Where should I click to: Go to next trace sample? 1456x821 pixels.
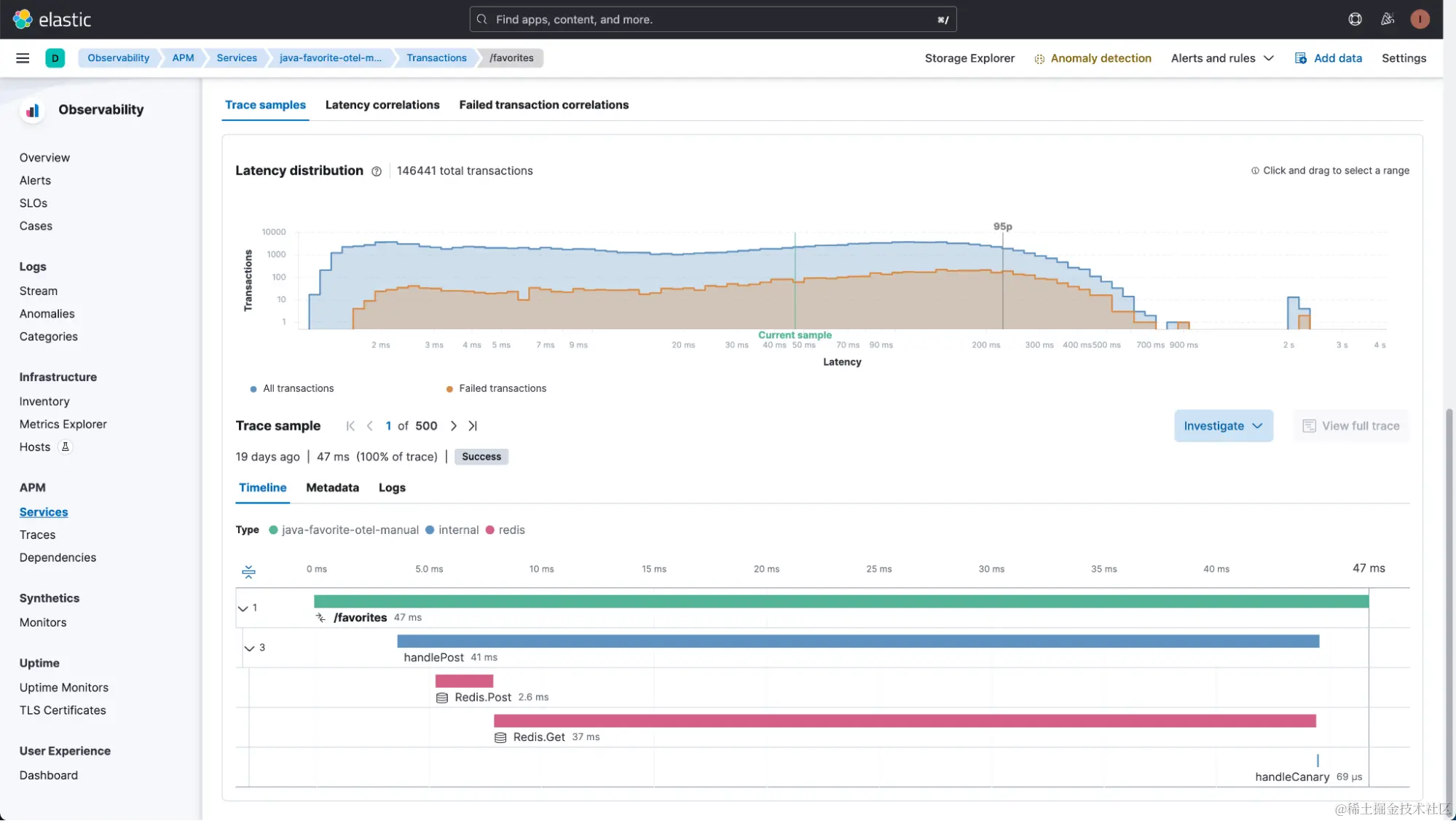[454, 426]
